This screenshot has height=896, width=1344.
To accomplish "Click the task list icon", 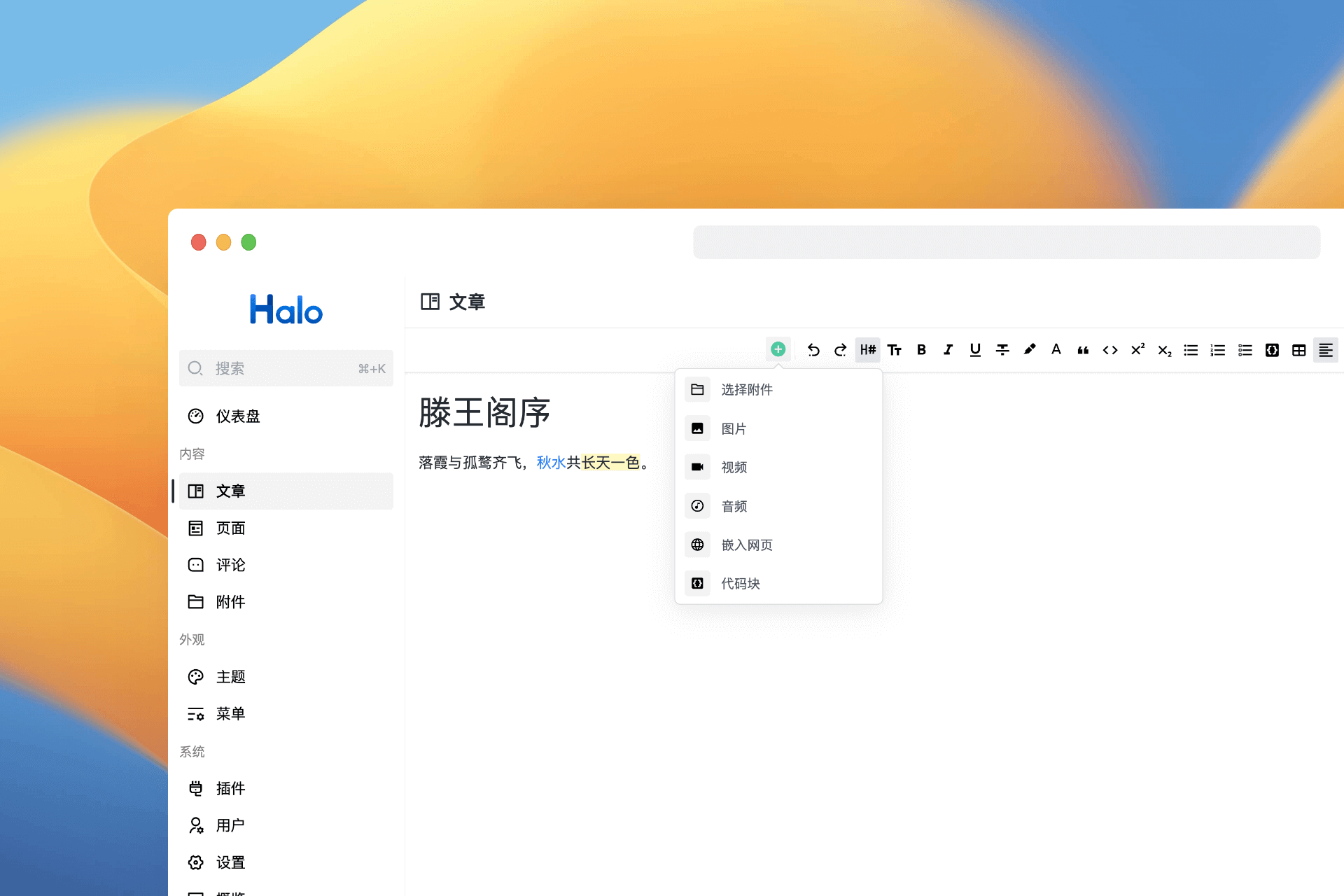I will pyautogui.click(x=1245, y=350).
